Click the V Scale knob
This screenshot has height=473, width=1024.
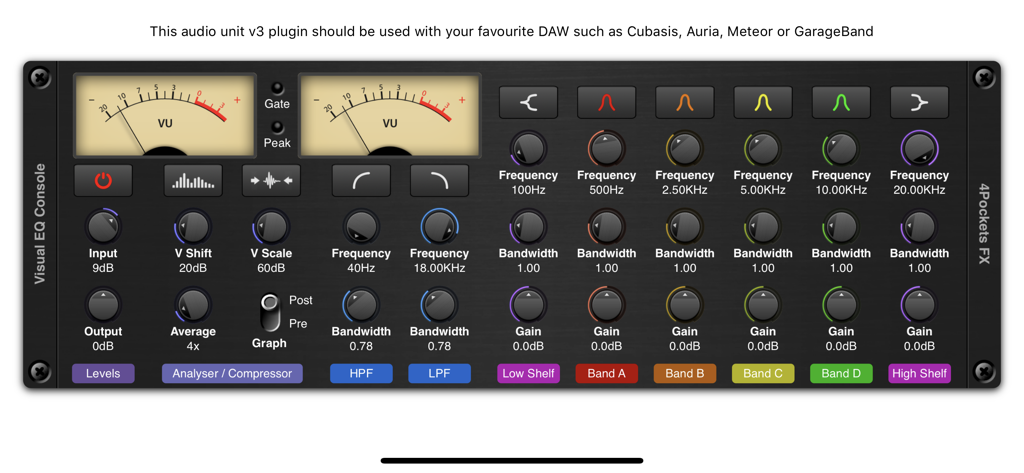click(272, 227)
